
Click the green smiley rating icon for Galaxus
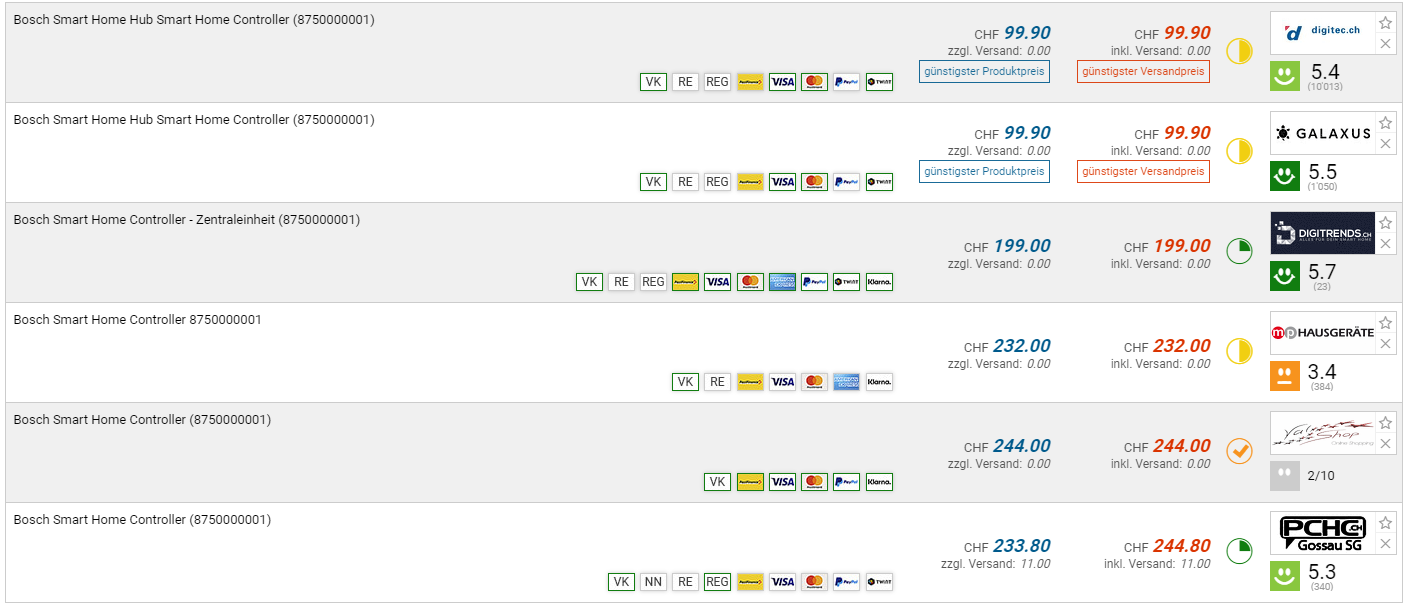pos(1285,176)
